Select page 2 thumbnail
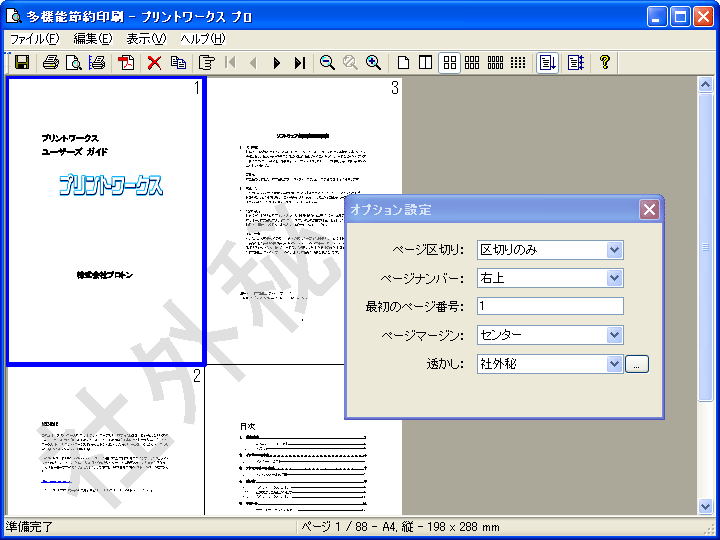Screen dimensions: 720x540 105,441
